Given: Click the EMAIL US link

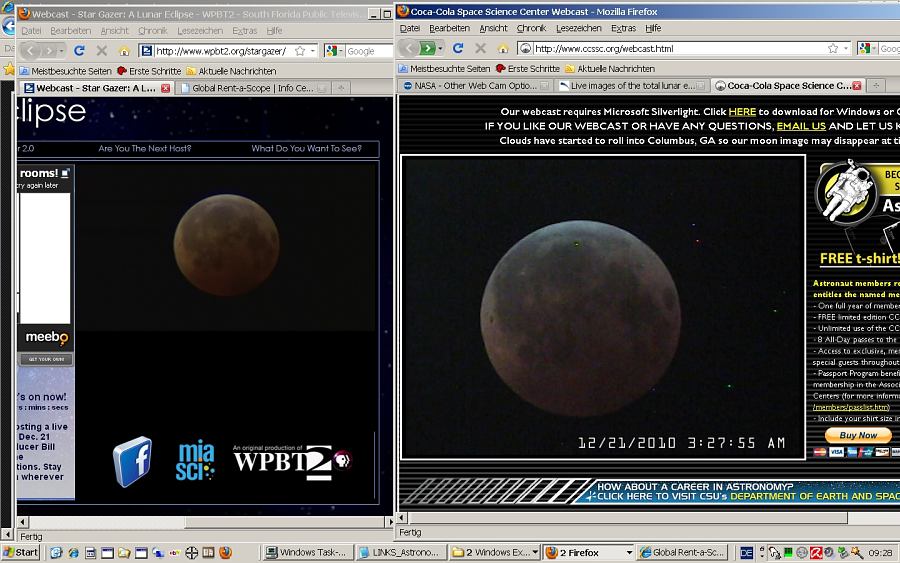Looking at the screenshot, I should point(801,126).
